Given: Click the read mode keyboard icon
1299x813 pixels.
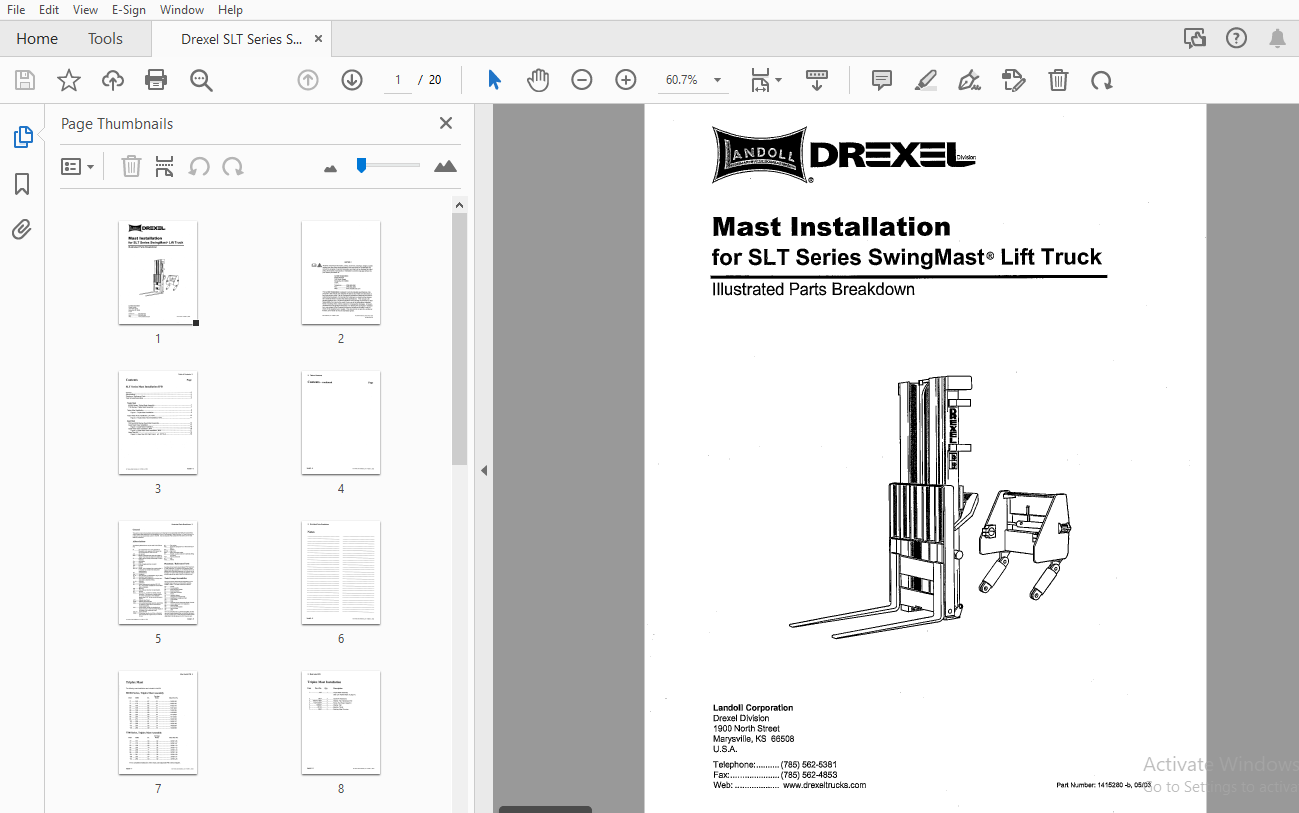Looking at the screenshot, I should 817,80.
